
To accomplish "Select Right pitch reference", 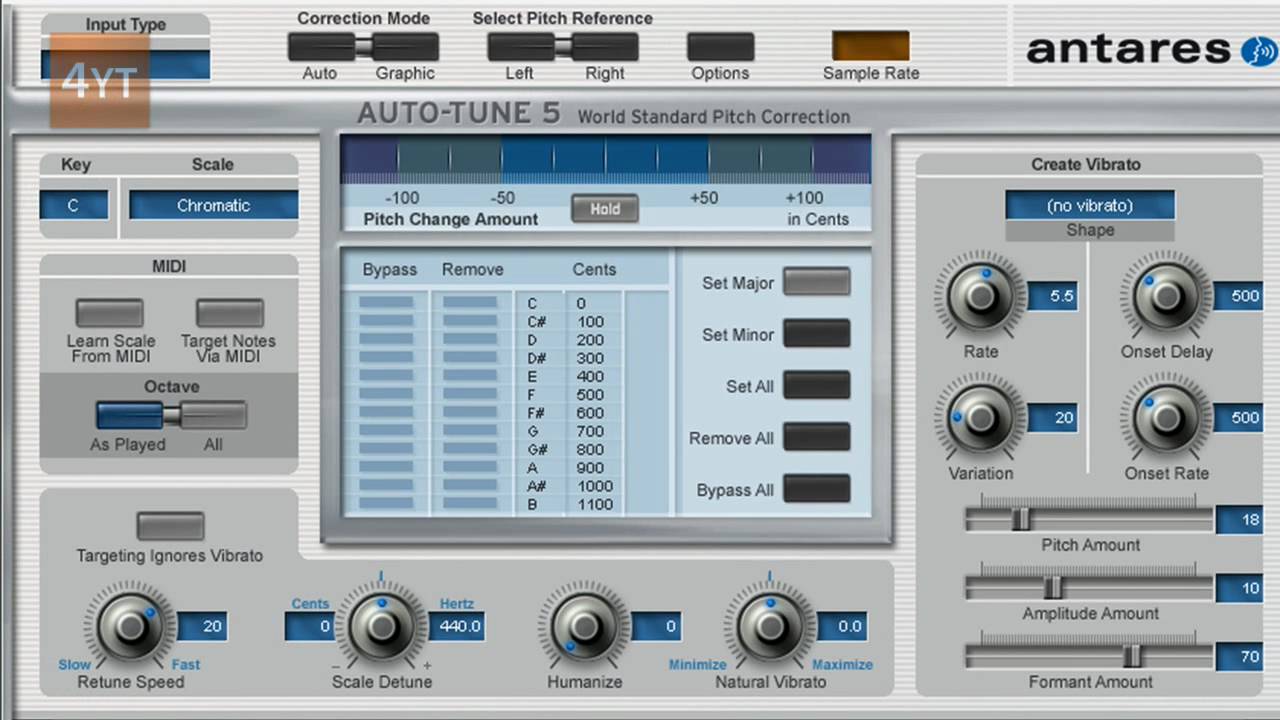I will 605,46.
